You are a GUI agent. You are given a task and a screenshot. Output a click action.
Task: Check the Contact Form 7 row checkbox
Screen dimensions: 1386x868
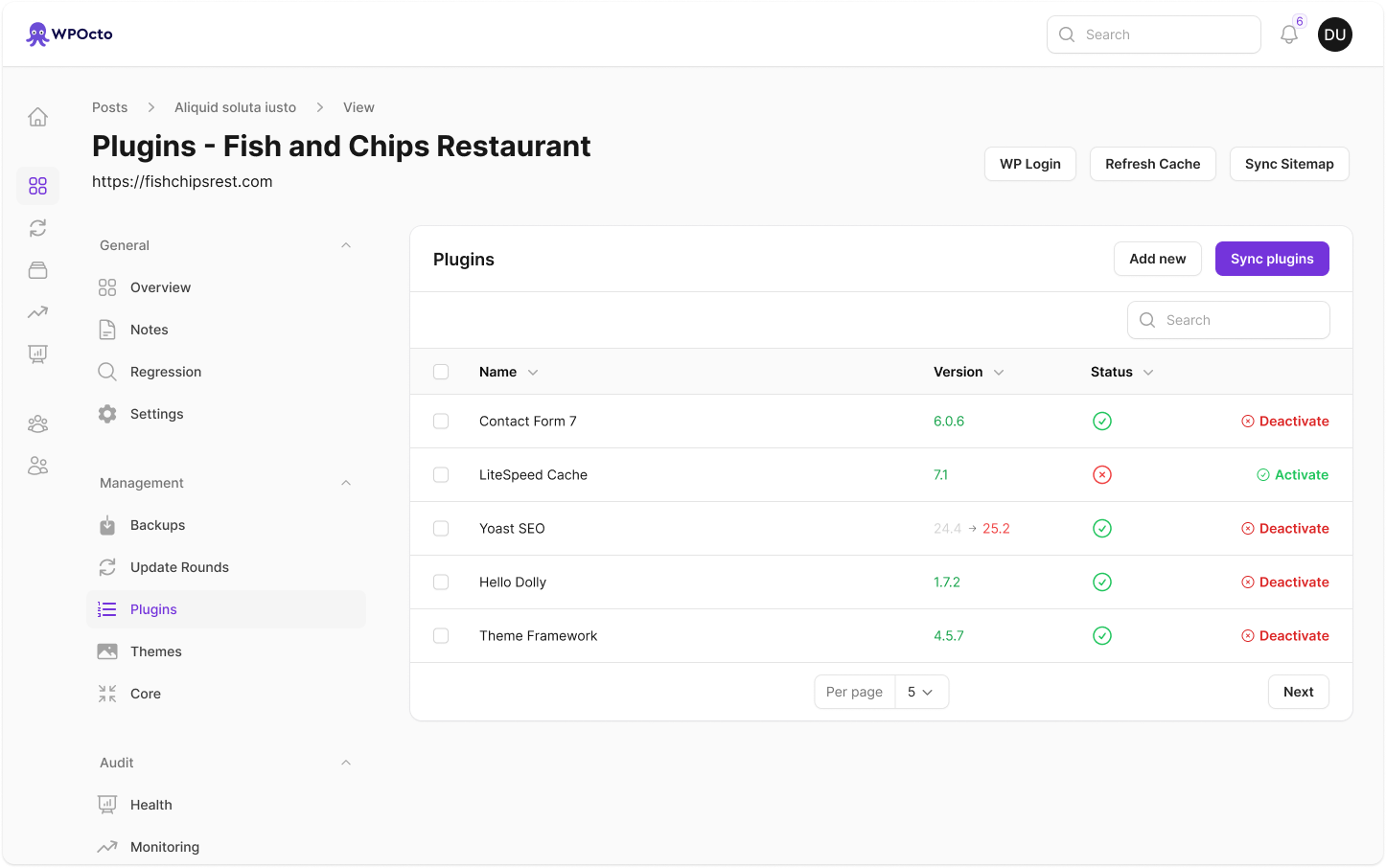tap(441, 422)
